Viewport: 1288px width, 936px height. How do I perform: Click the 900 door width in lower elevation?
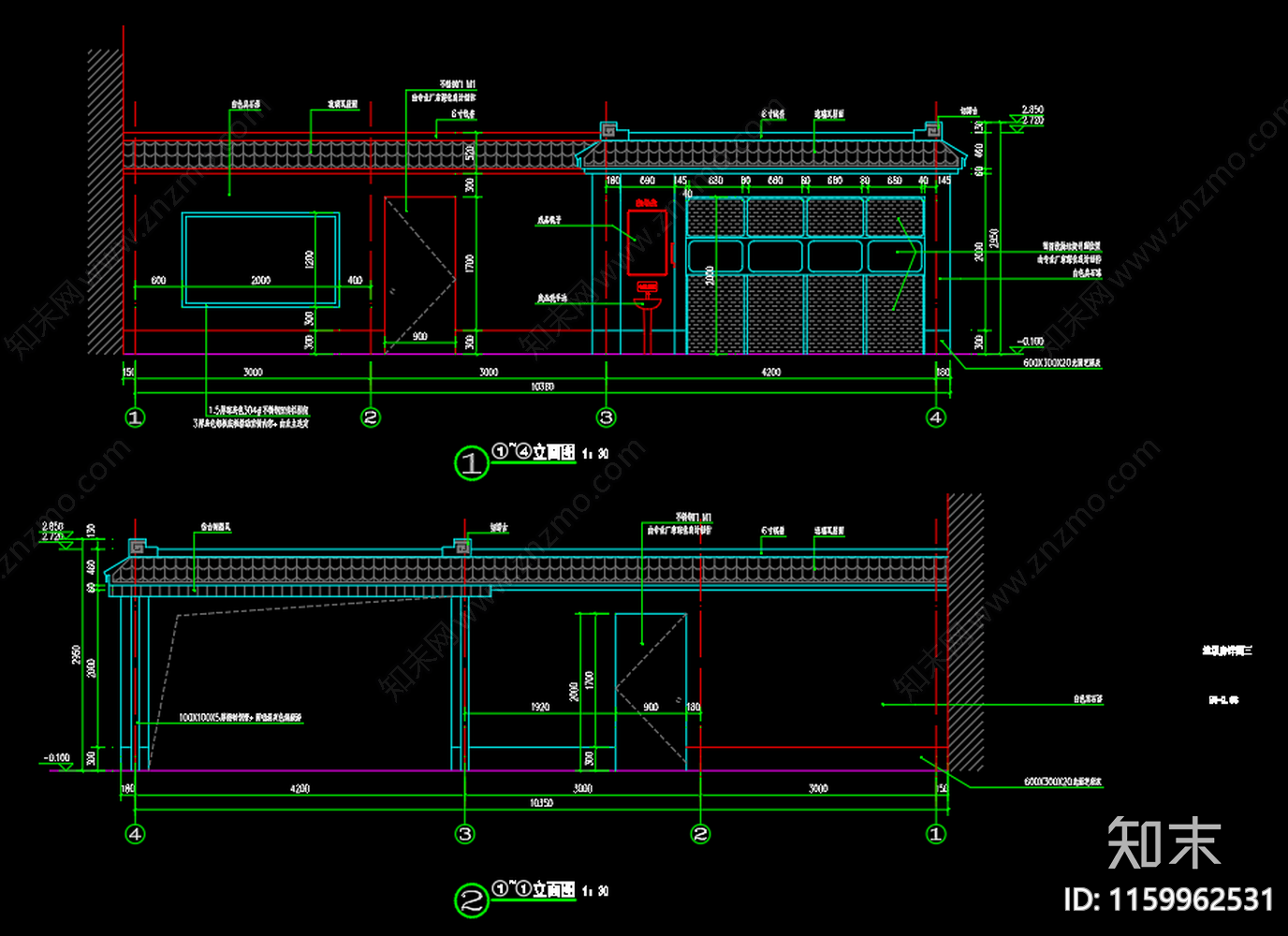[x=651, y=708]
